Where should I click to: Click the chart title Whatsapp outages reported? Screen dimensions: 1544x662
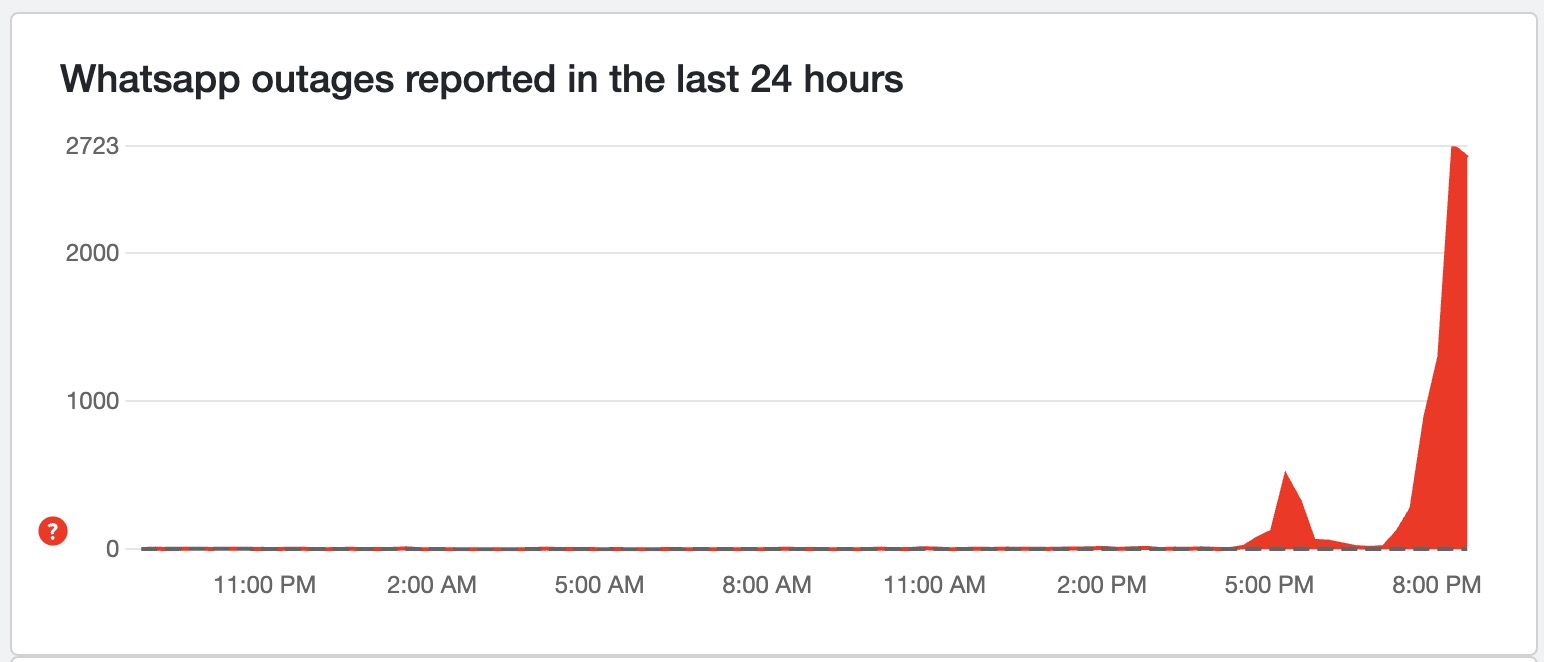[x=482, y=79]
